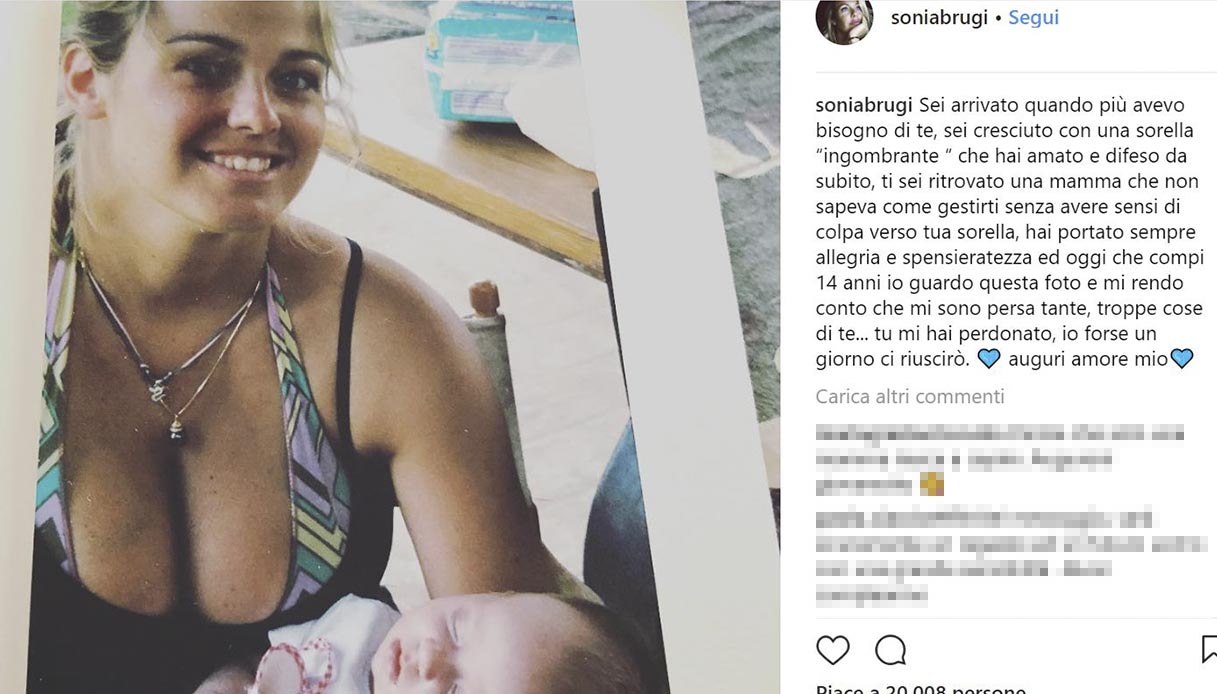Save the post with the bookmark icon
The image size is (1217, 694).
point(1209,651)
